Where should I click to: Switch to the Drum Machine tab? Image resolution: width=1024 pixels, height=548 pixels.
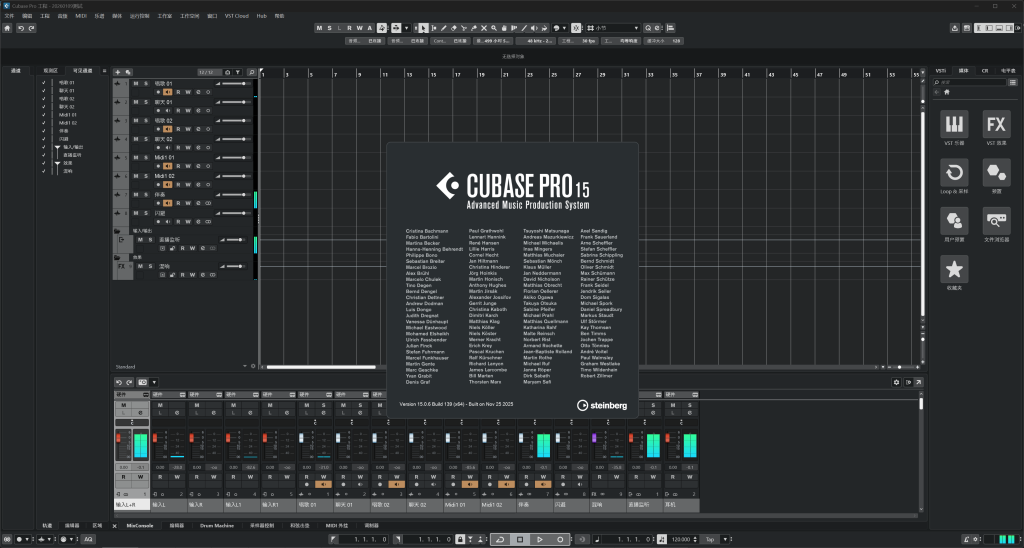click(x=217, y=525)
